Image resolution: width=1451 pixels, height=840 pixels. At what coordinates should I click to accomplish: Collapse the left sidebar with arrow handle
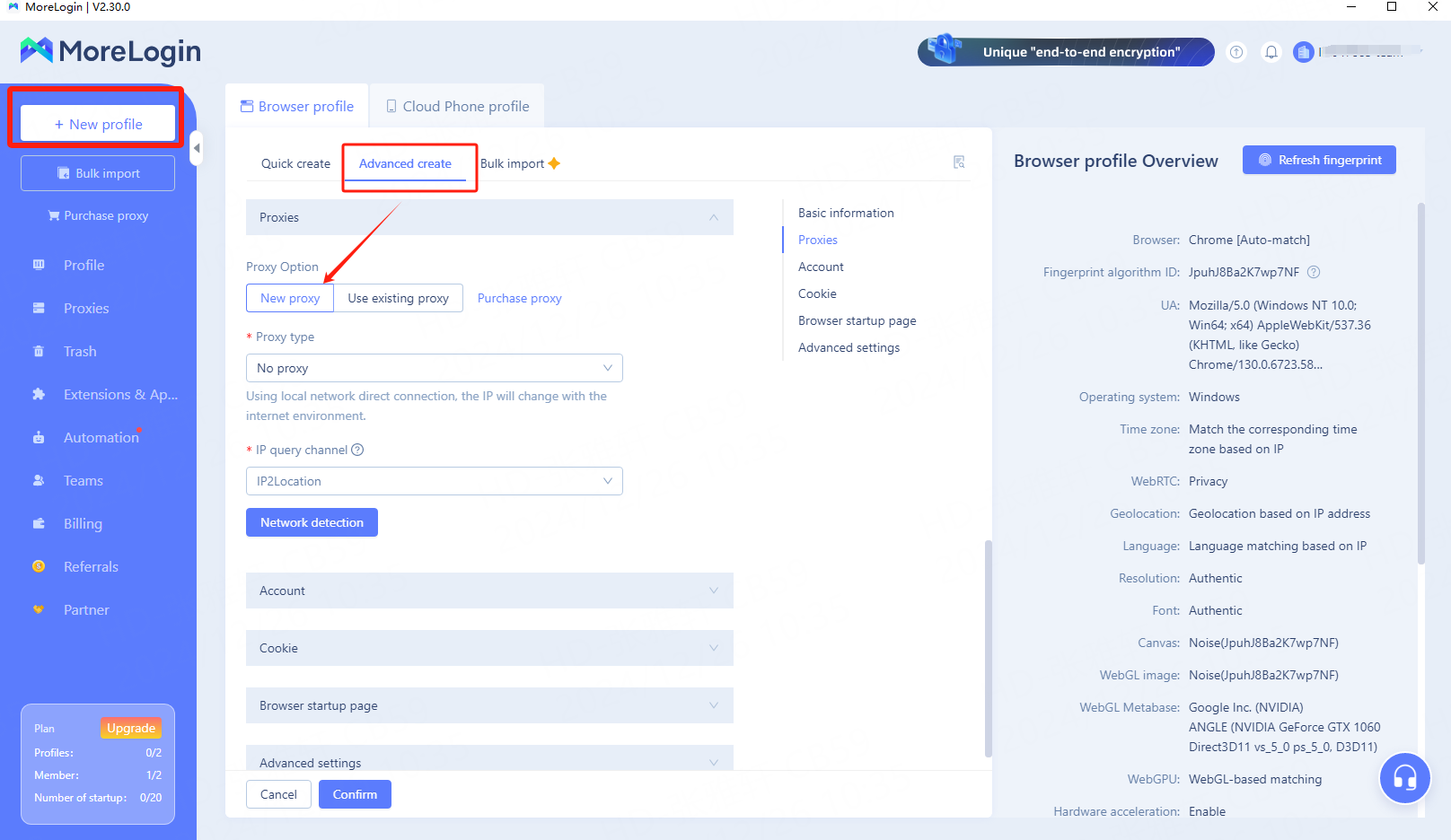click(x=197, y=148)
